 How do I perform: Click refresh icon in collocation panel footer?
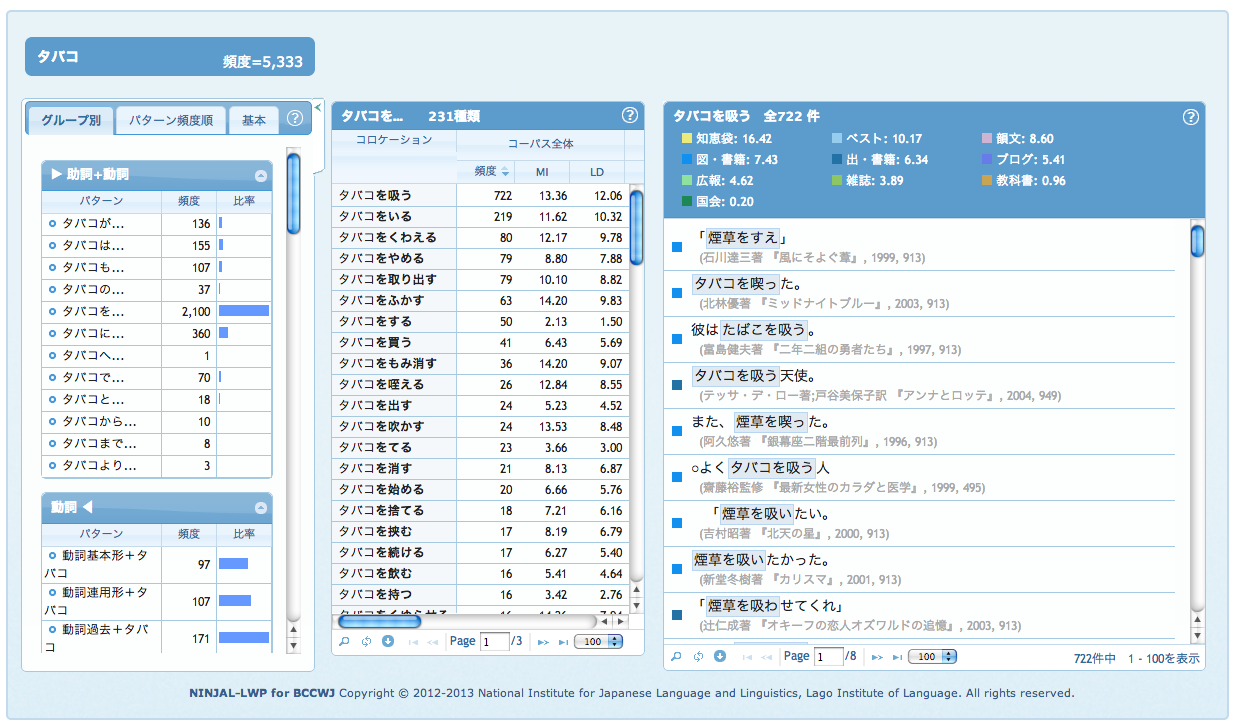click(366, 641)
